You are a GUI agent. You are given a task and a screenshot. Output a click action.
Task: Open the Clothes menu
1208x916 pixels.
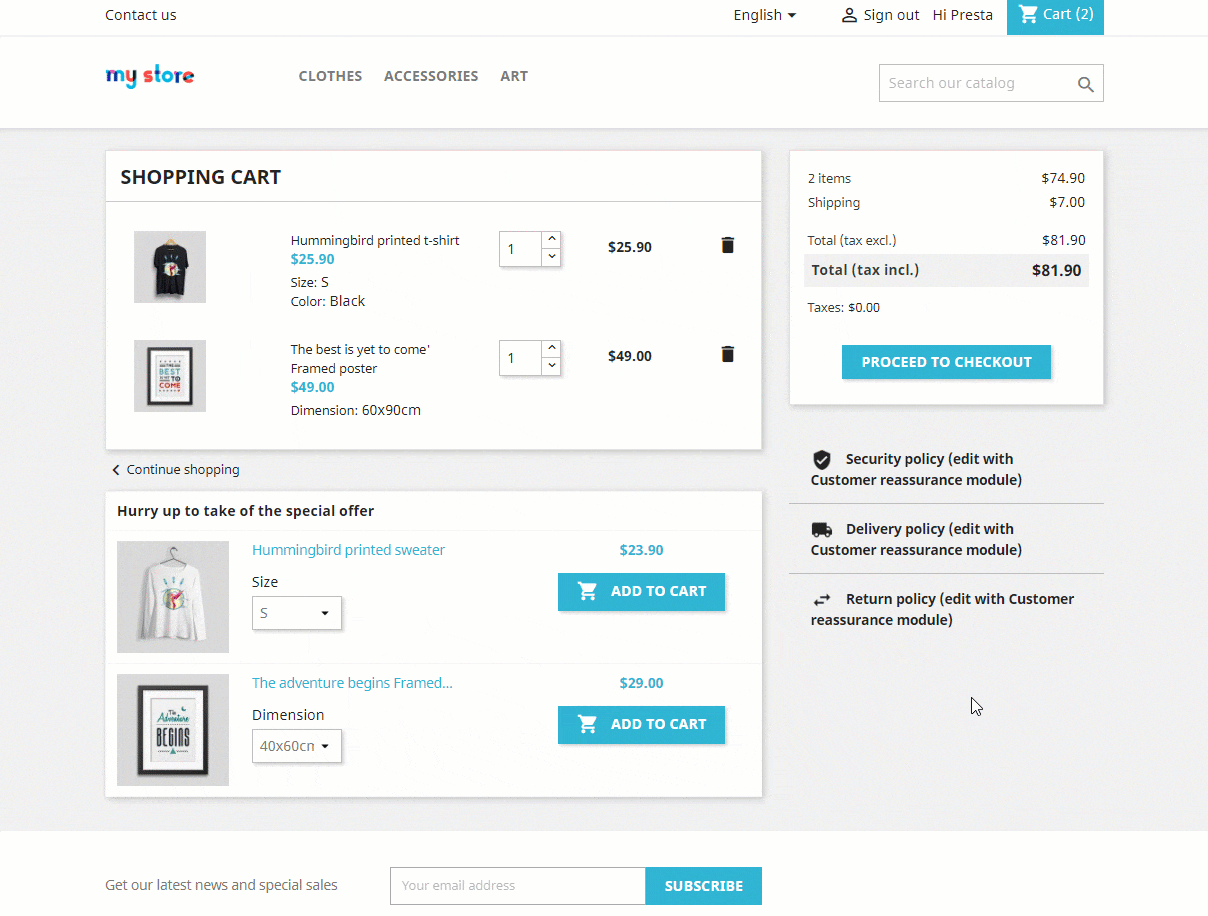pos(330,76)
